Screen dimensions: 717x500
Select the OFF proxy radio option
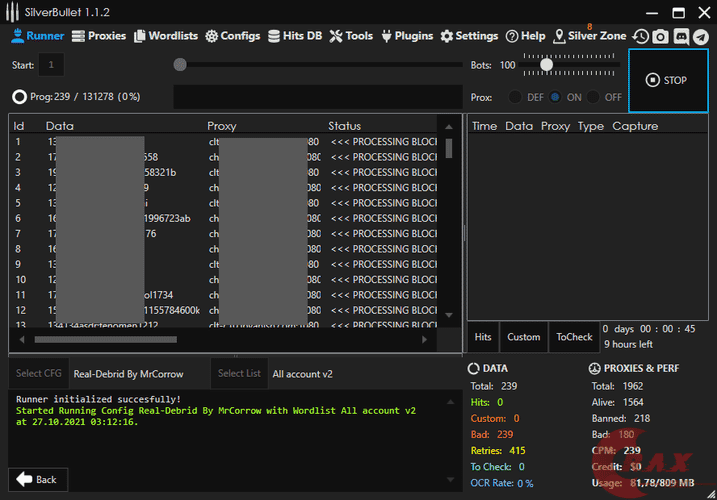(593, 97)
